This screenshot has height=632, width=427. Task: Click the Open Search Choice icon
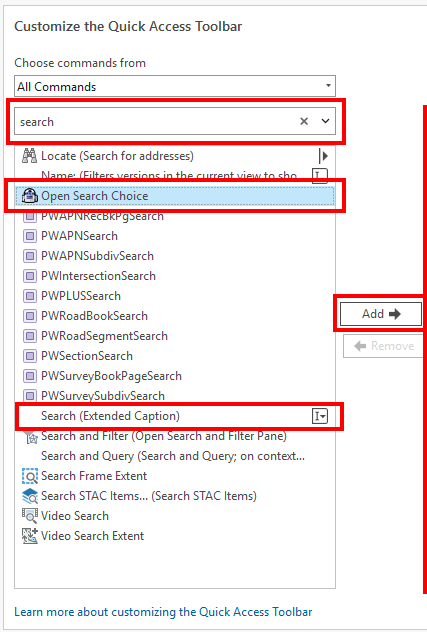coord(29,196)
